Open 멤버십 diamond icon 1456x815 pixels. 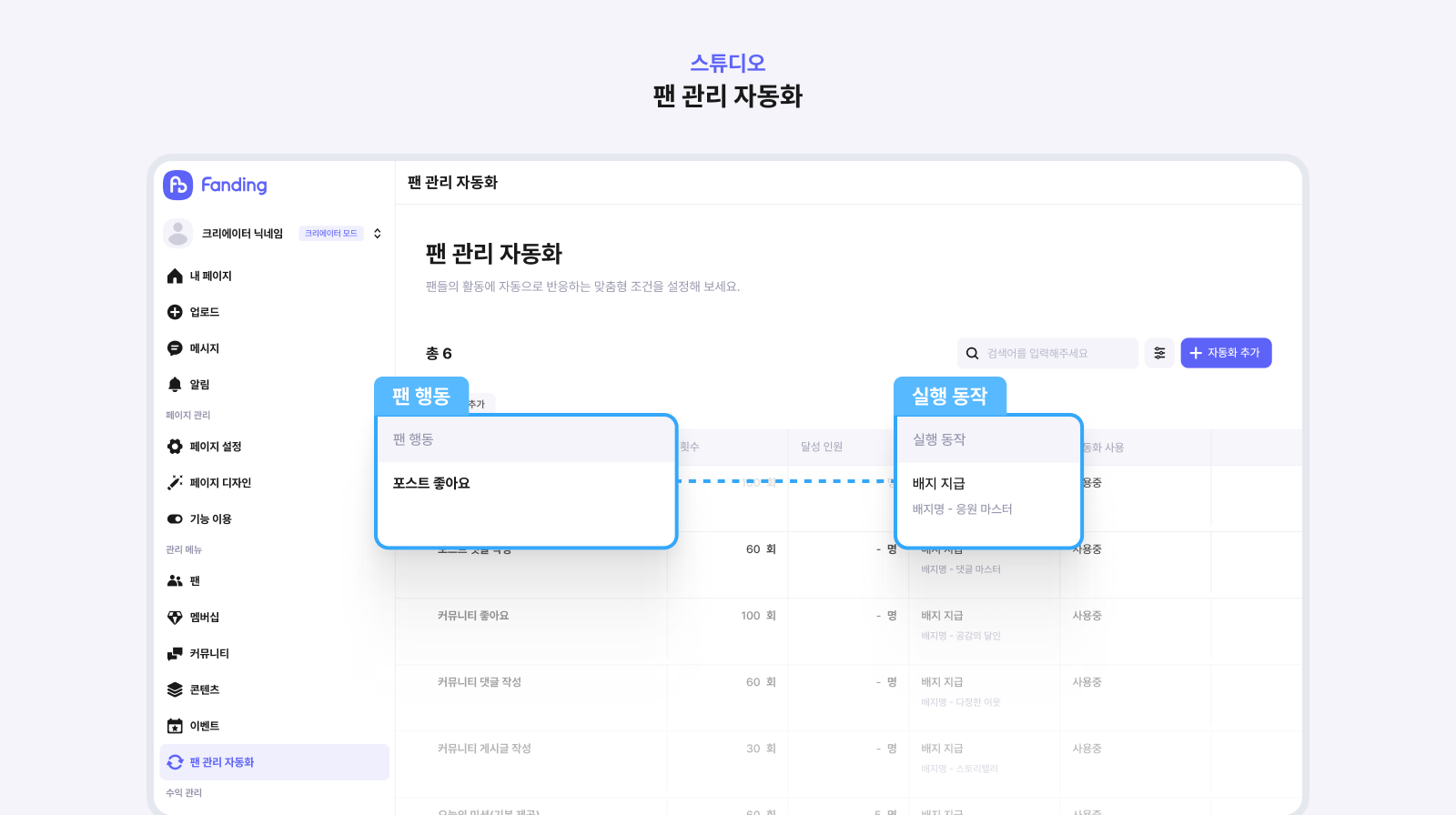pos(175,617)
